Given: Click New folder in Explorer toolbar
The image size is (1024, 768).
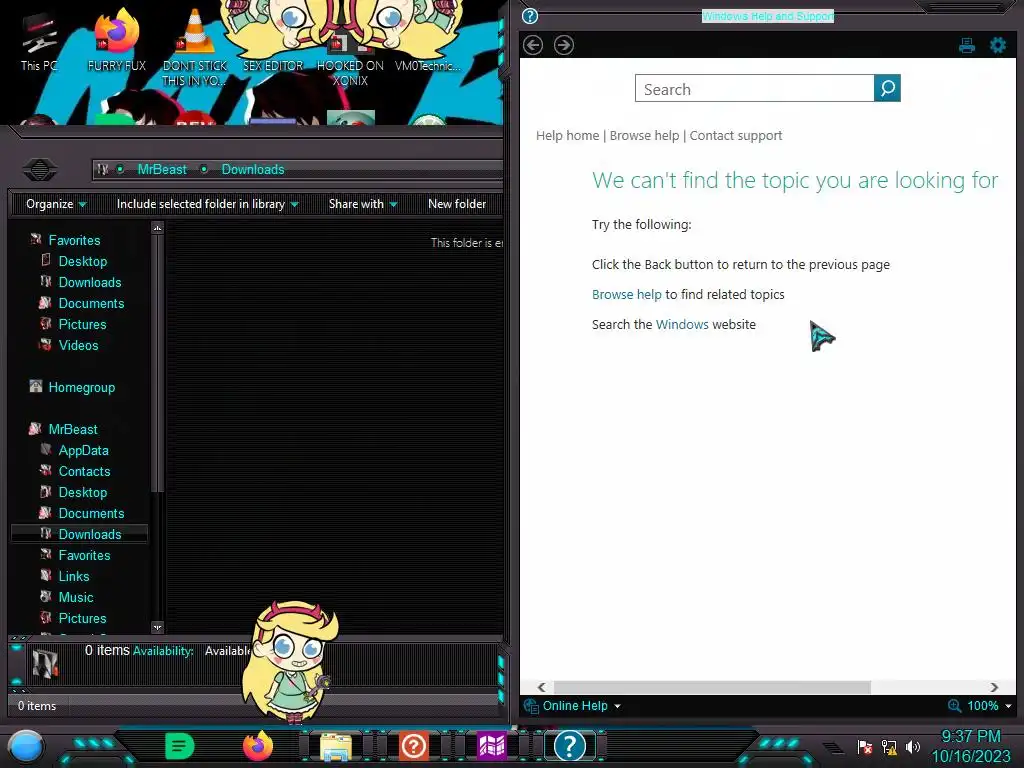Looking at the screenshot, I should click(x=456, y=204).
